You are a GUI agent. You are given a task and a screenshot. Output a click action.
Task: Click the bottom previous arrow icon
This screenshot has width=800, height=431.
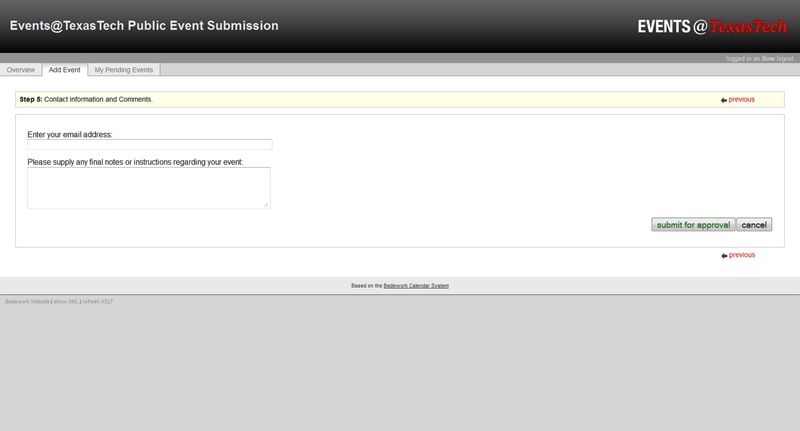724,256
